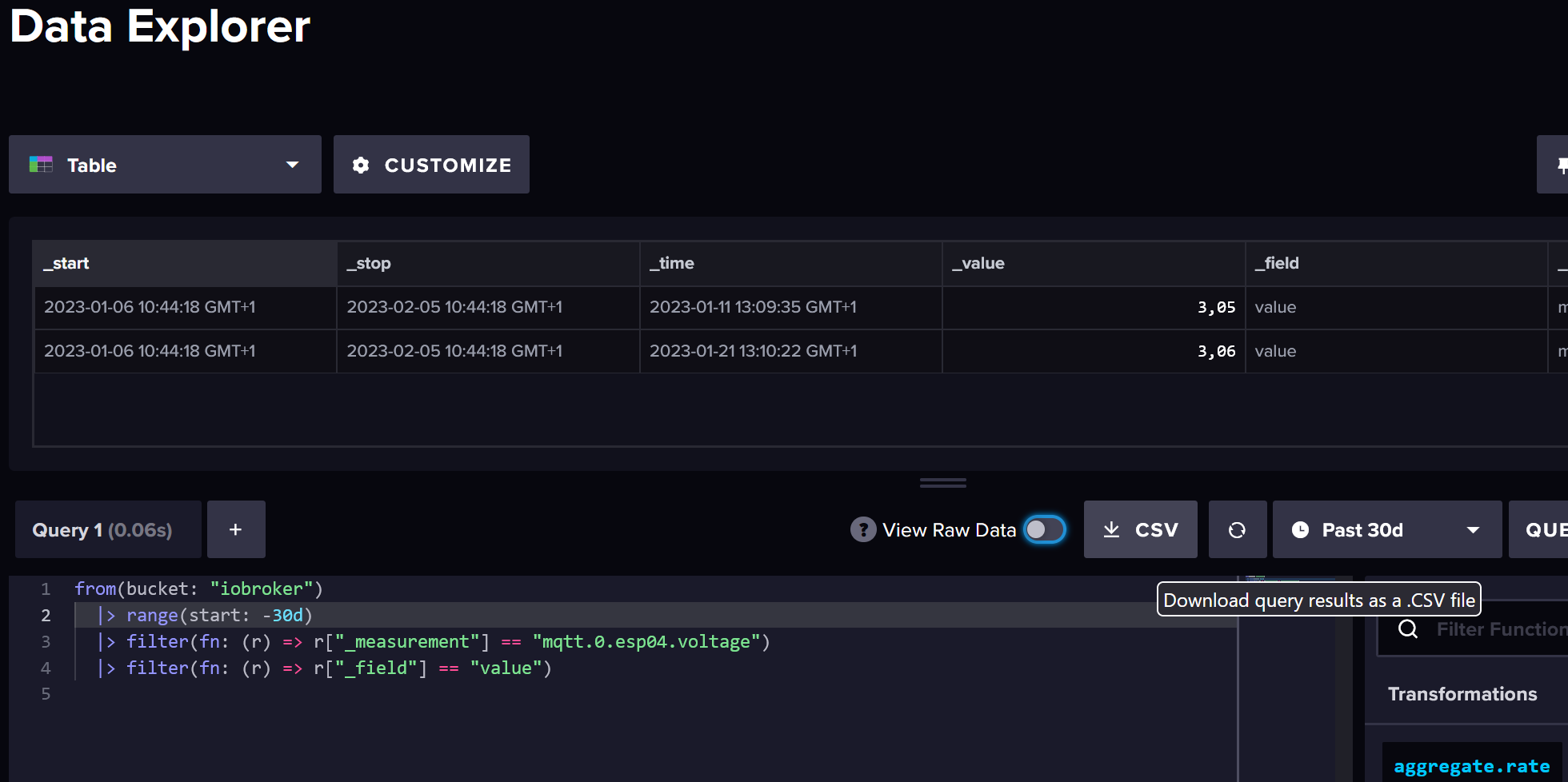Viewport: 1568px width, 782px height.
Task: Sort by the _value column header
Action: (1094, 263)
